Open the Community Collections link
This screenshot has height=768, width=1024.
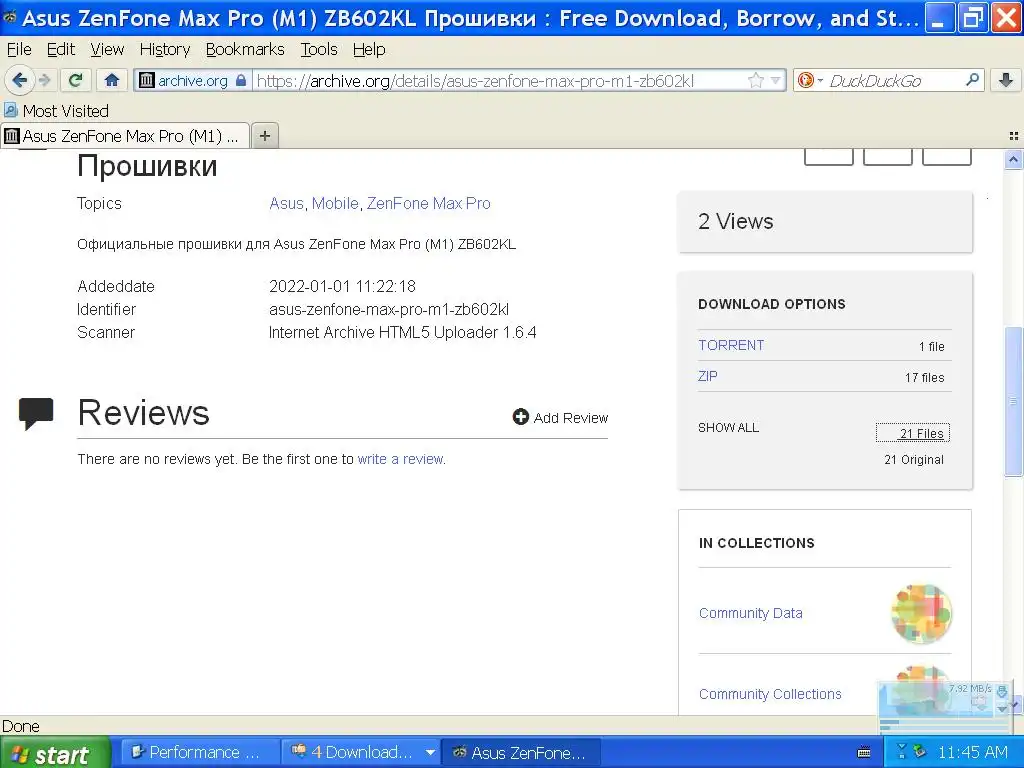pos(770,694)
